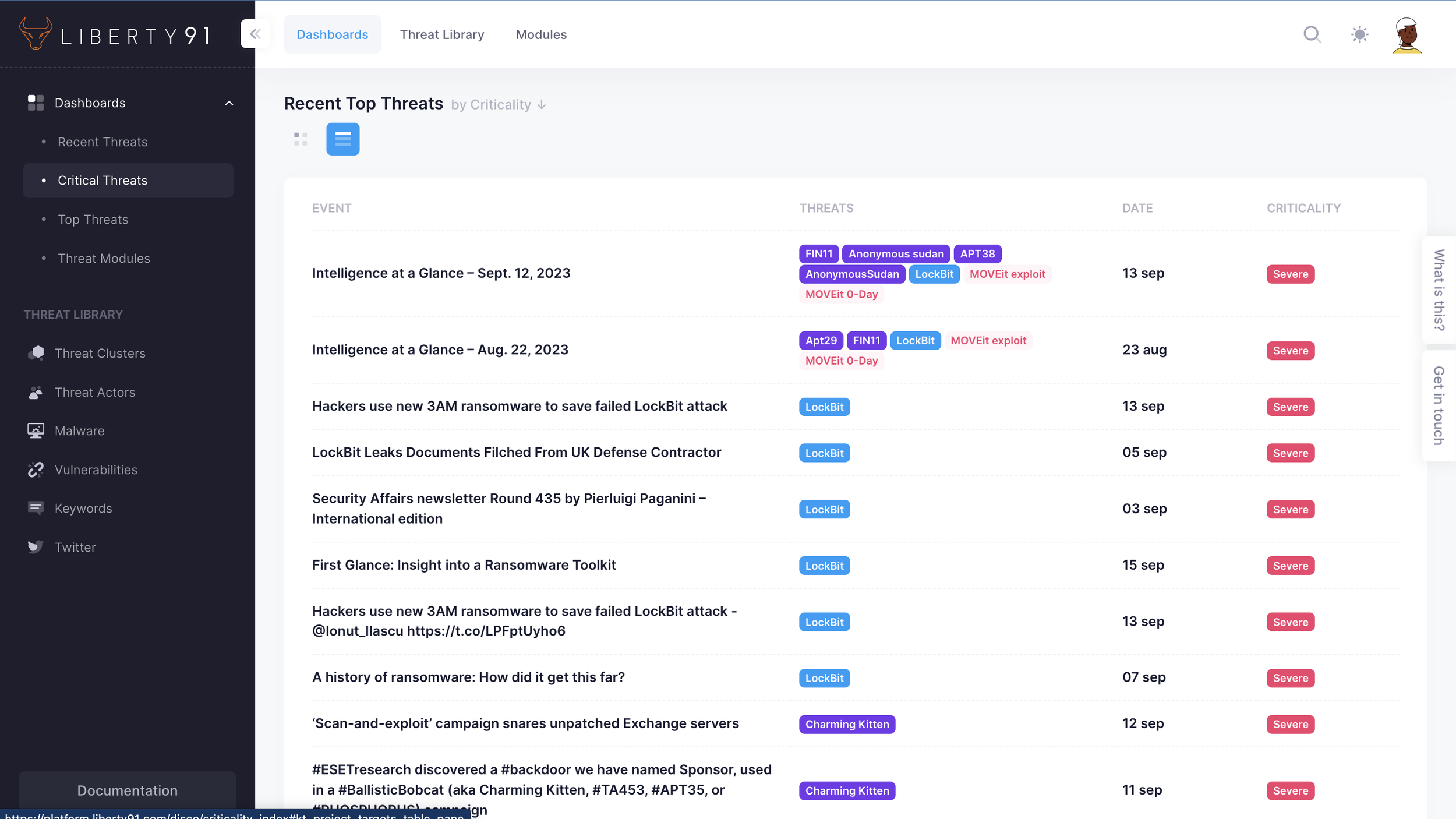
Task: Open LockBit Leaks Documents event link
Action: (516, 453)
